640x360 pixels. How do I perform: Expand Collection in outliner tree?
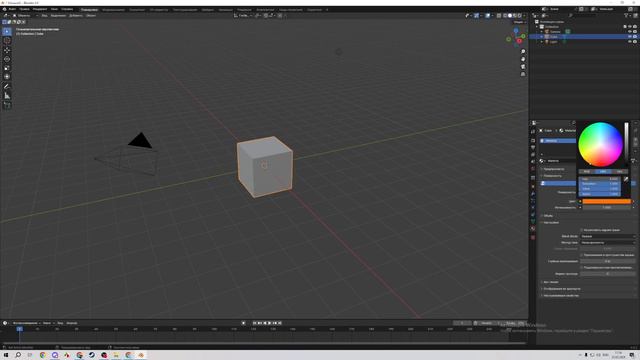tap(537, 27)
